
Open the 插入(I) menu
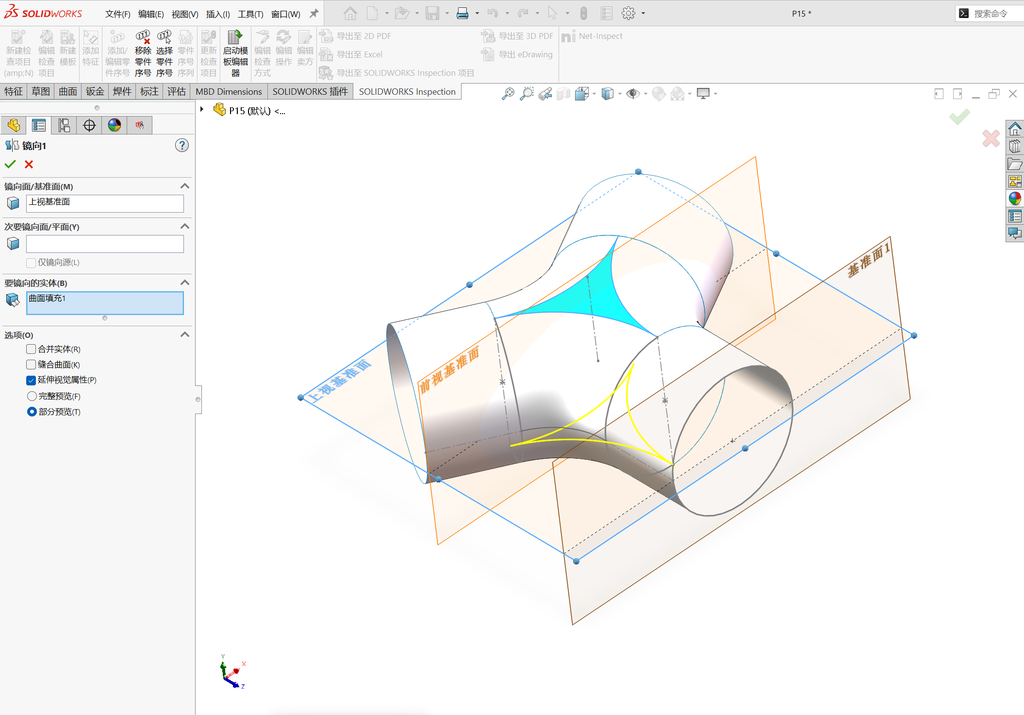[217, 14]
